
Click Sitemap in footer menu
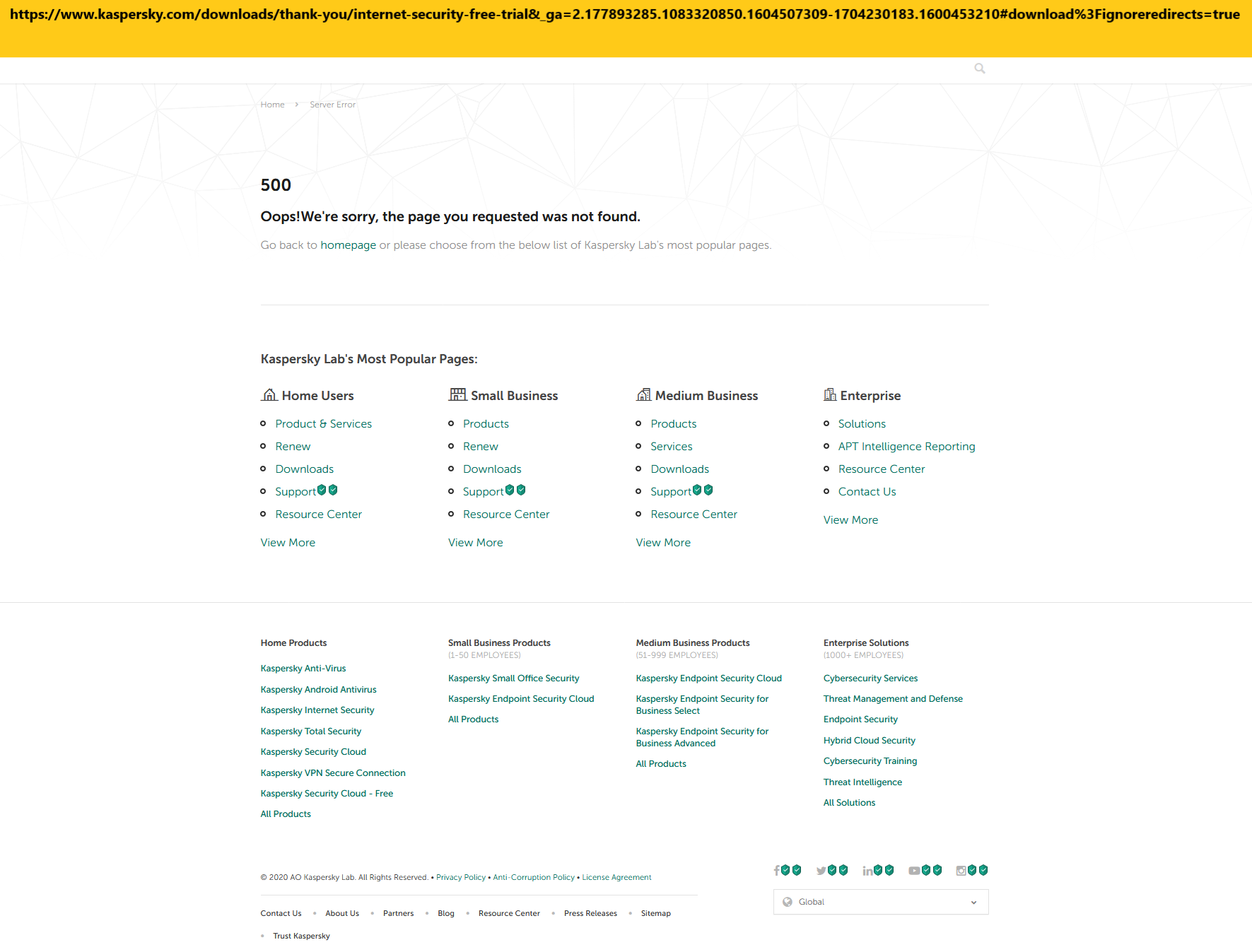coord(655,913)
